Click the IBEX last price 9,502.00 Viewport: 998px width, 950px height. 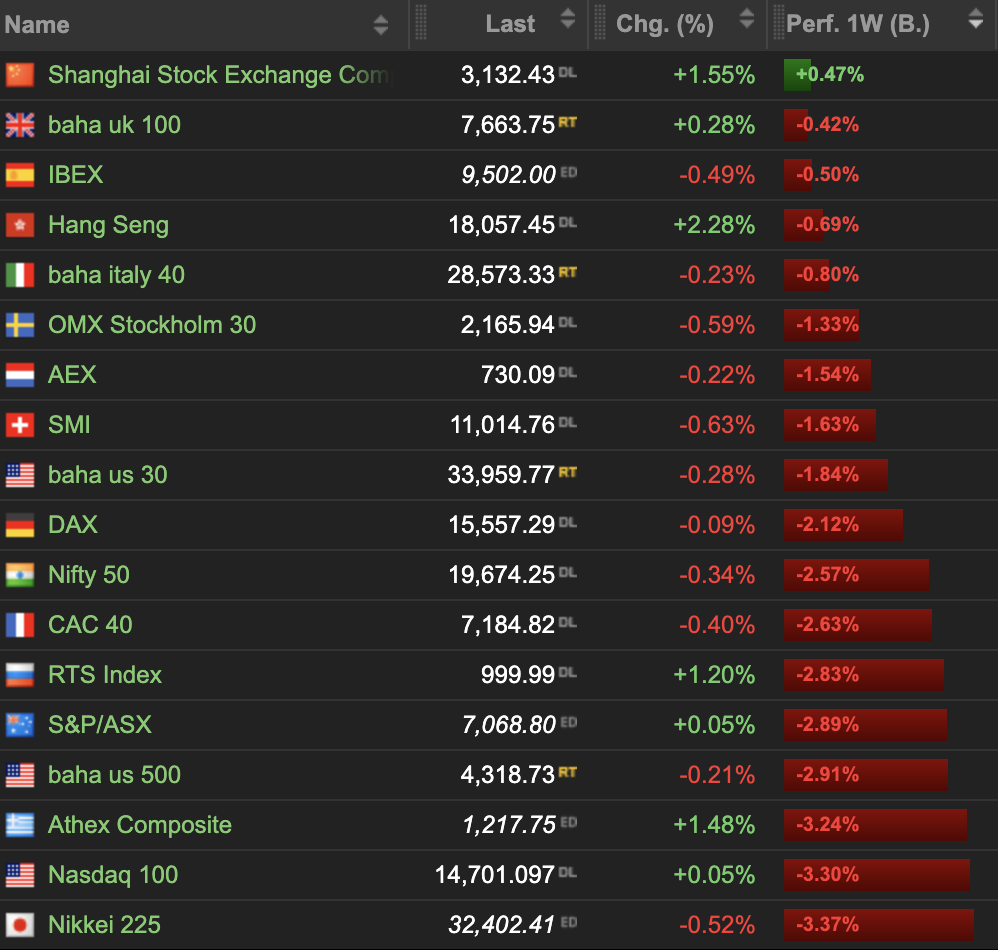pos(509,175)
